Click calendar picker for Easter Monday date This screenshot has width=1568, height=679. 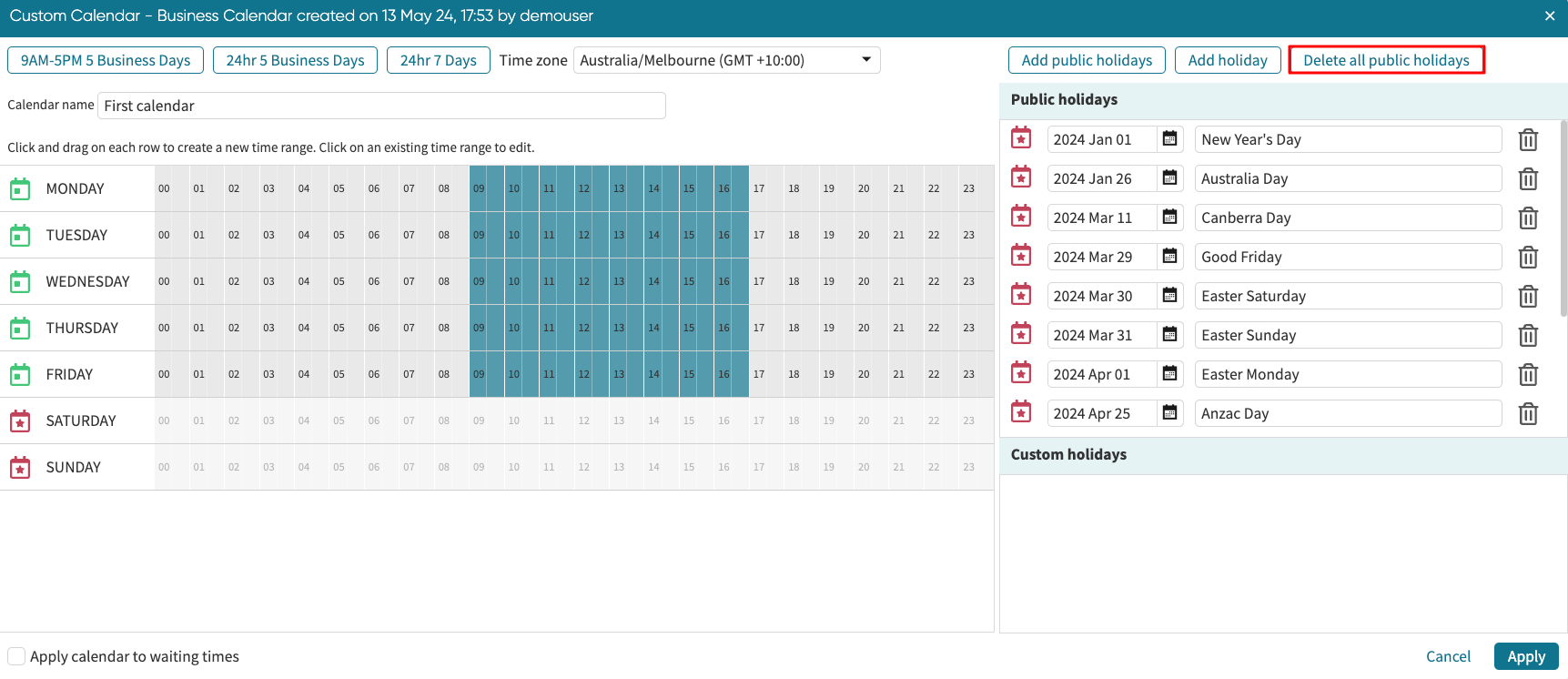pyautogui.click(x=1170, y=374)
